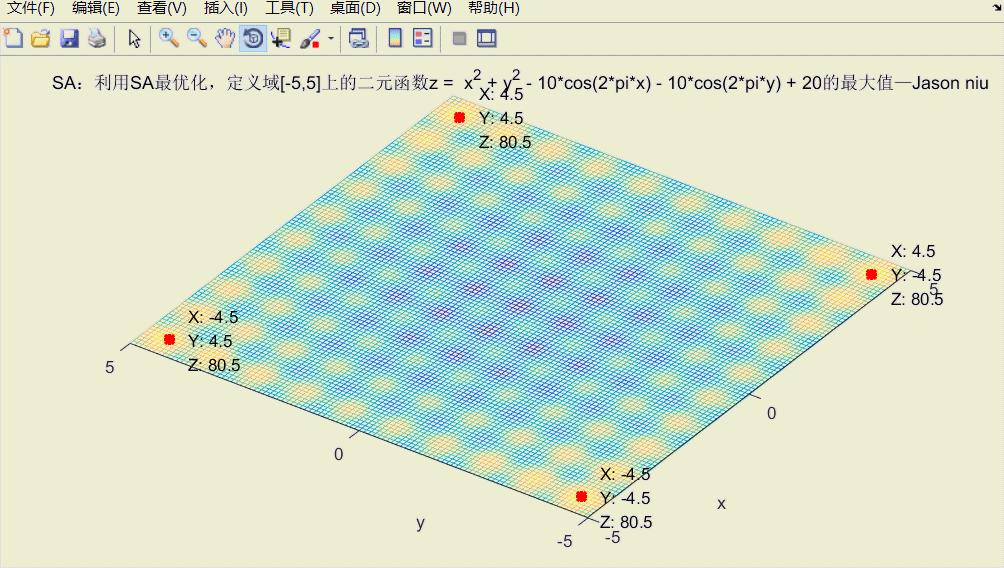Screen dimensions: 1004x568
Task: Activate the Edit Plot arrow tool
Action: [134, 38]
